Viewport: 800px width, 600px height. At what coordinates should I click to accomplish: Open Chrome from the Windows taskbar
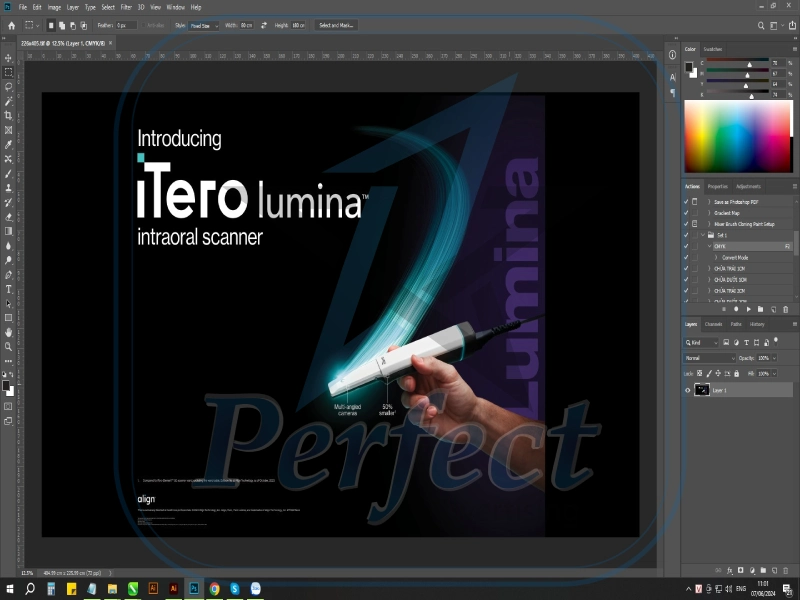coord(214,589)
